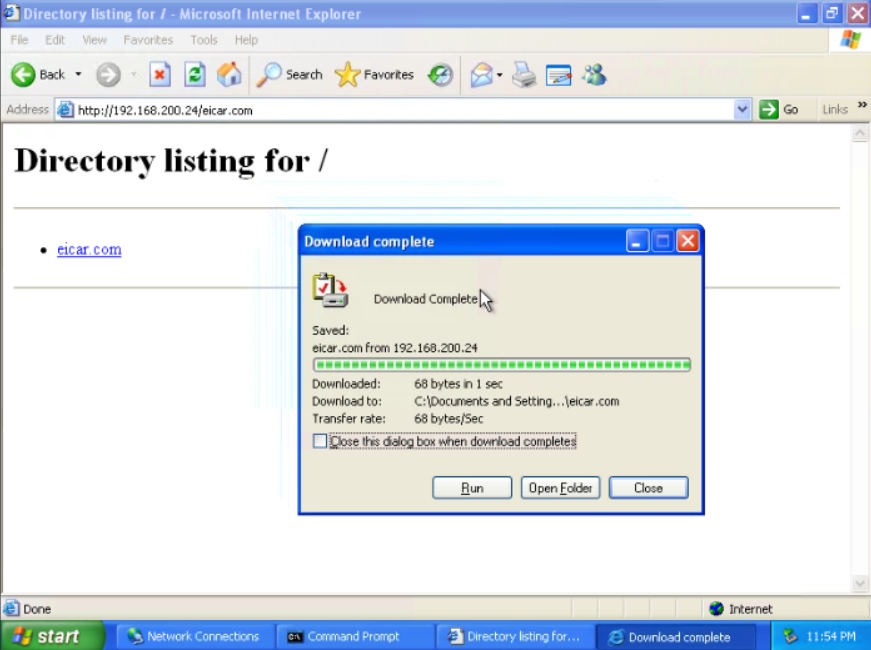Print the page using printer icon
Image resolution: width=871 pixels, height=650 pixels.
[x=524, y=74]
